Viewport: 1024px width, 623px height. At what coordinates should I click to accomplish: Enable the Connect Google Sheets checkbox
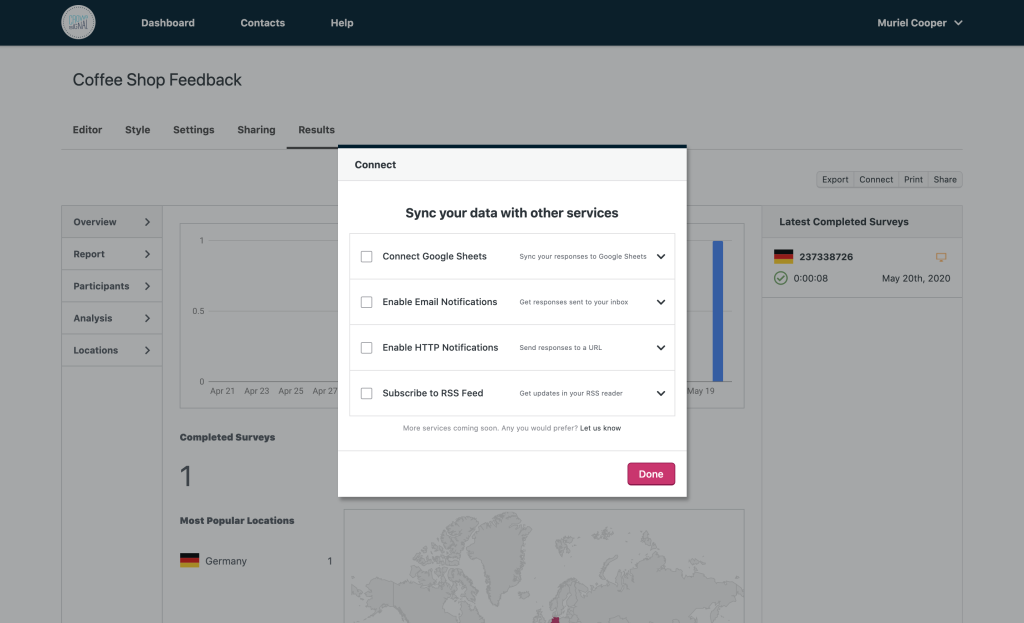pyautogui.click(x=367, y=257)
